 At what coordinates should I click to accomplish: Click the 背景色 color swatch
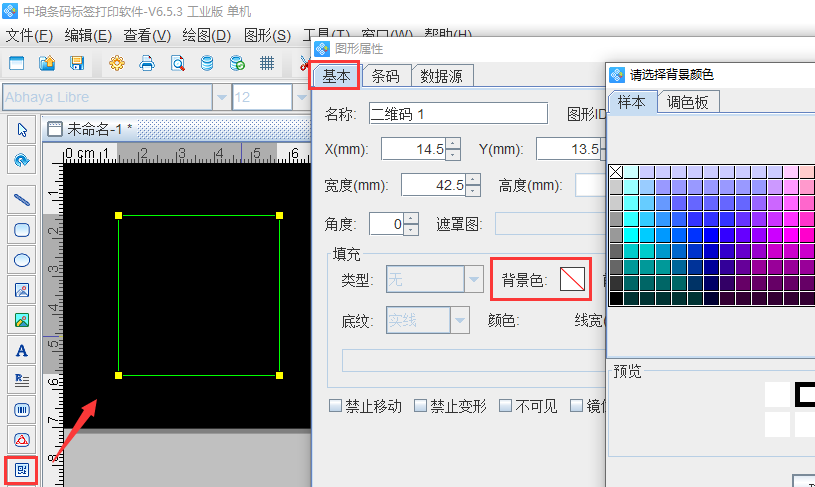point(572,280)
